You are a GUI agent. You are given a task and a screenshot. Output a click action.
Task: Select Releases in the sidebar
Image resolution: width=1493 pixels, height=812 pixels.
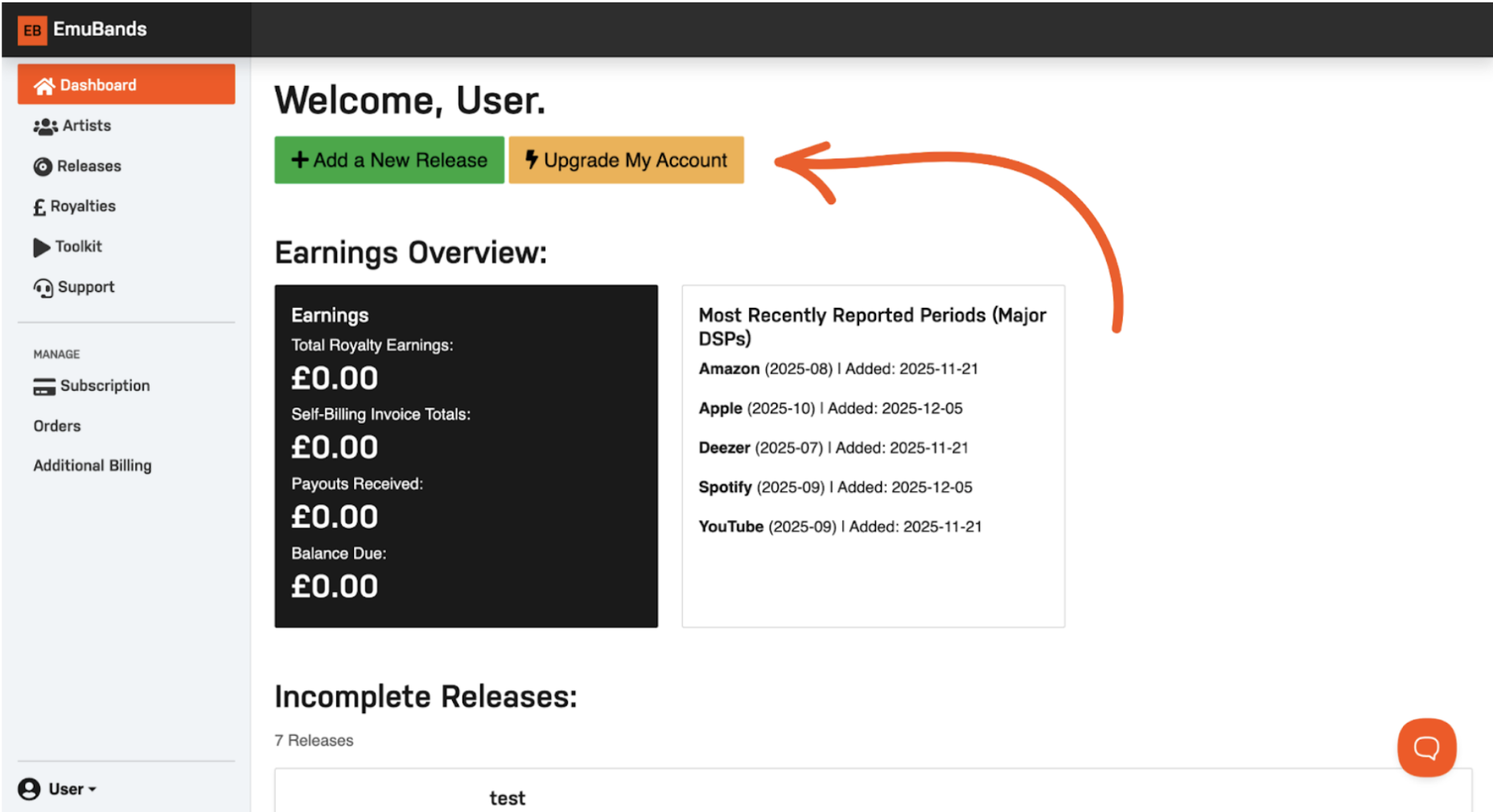(x=87, y=166)
